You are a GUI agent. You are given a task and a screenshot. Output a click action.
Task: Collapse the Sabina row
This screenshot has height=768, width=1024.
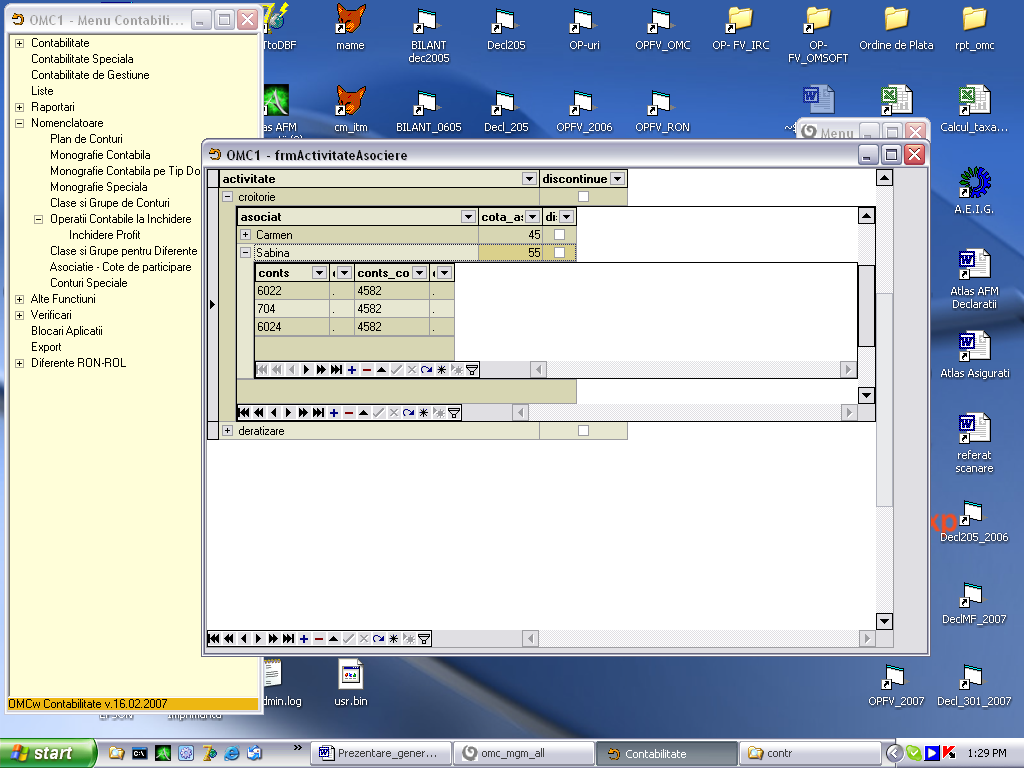tap(246, 252)
